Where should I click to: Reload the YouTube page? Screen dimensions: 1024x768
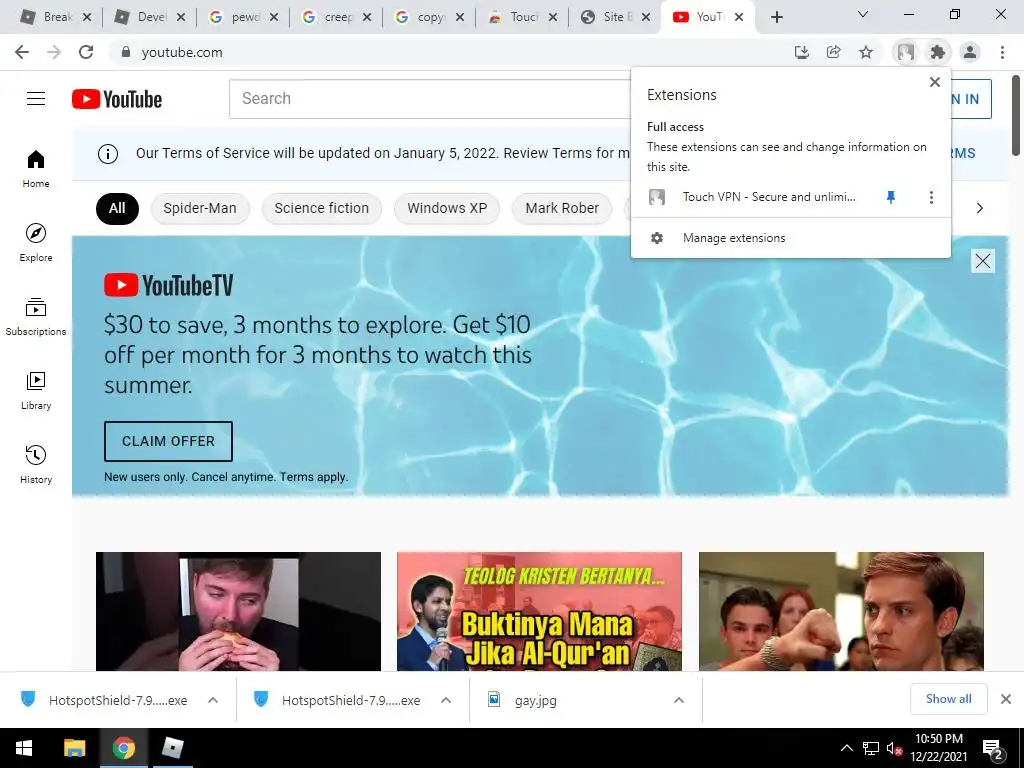coord(86,52)
